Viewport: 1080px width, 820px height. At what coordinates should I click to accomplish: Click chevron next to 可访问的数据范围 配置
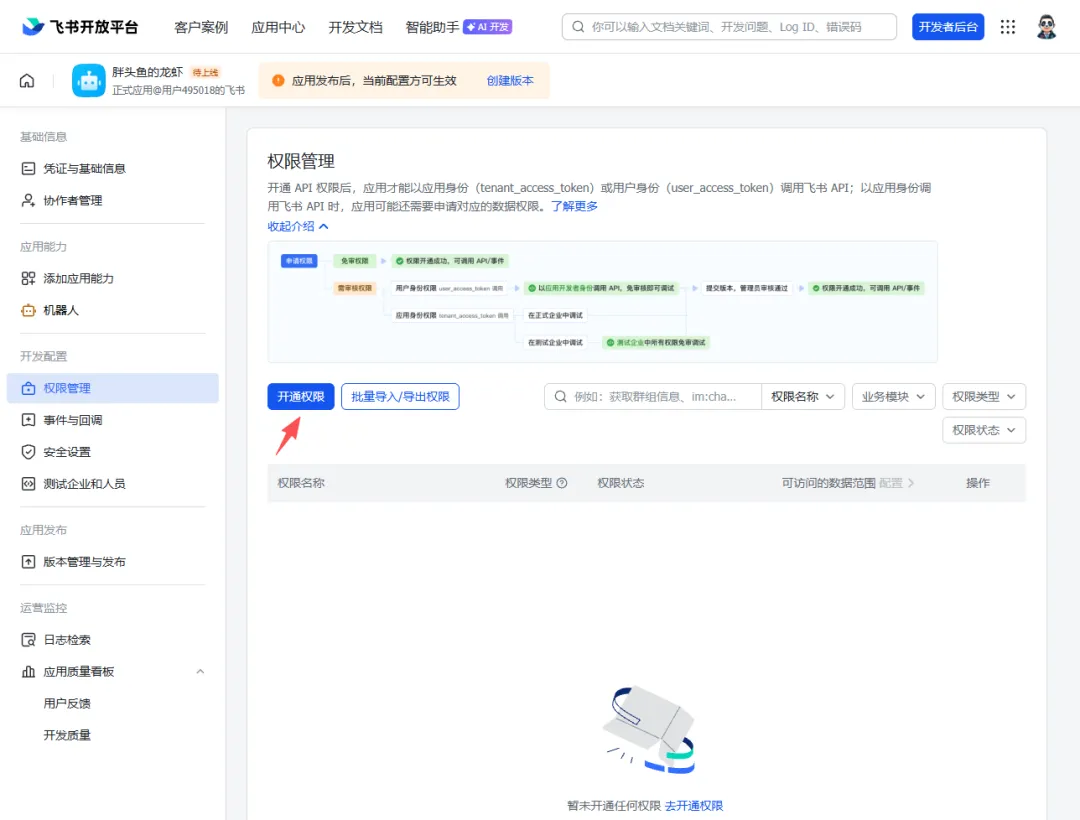coord(911,483)
